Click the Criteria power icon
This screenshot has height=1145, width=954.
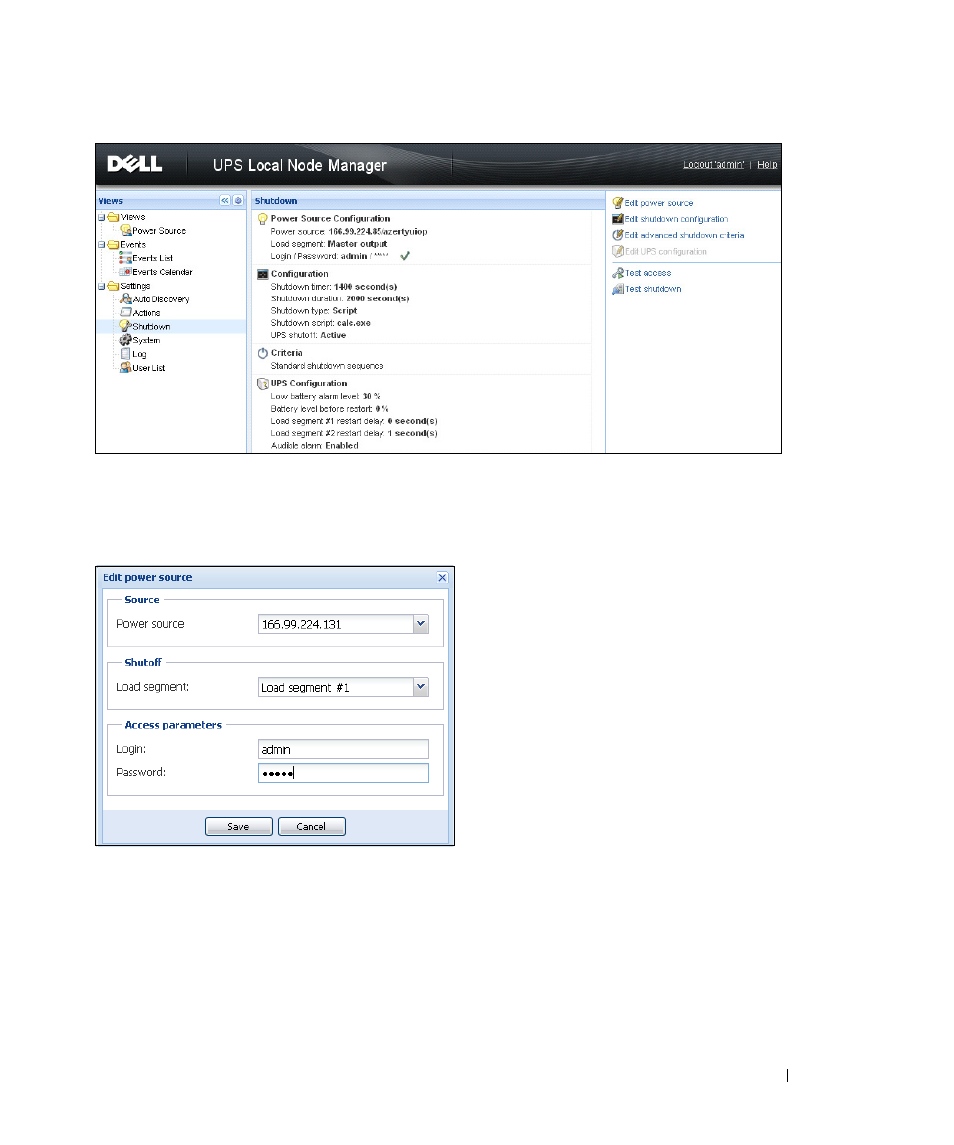(263, 353)
